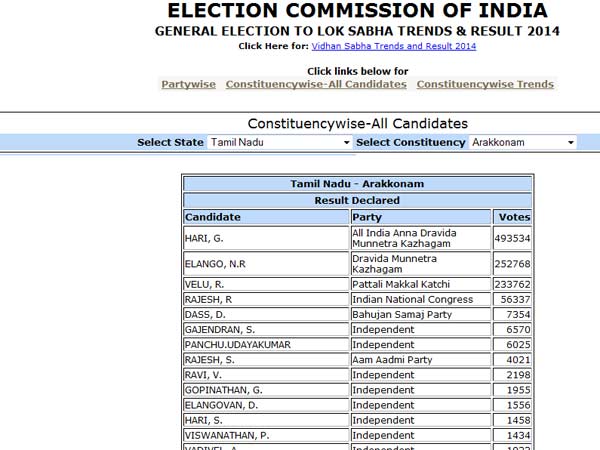
Task: Open Constituencywise Trends link
Action: coord(485,84)
